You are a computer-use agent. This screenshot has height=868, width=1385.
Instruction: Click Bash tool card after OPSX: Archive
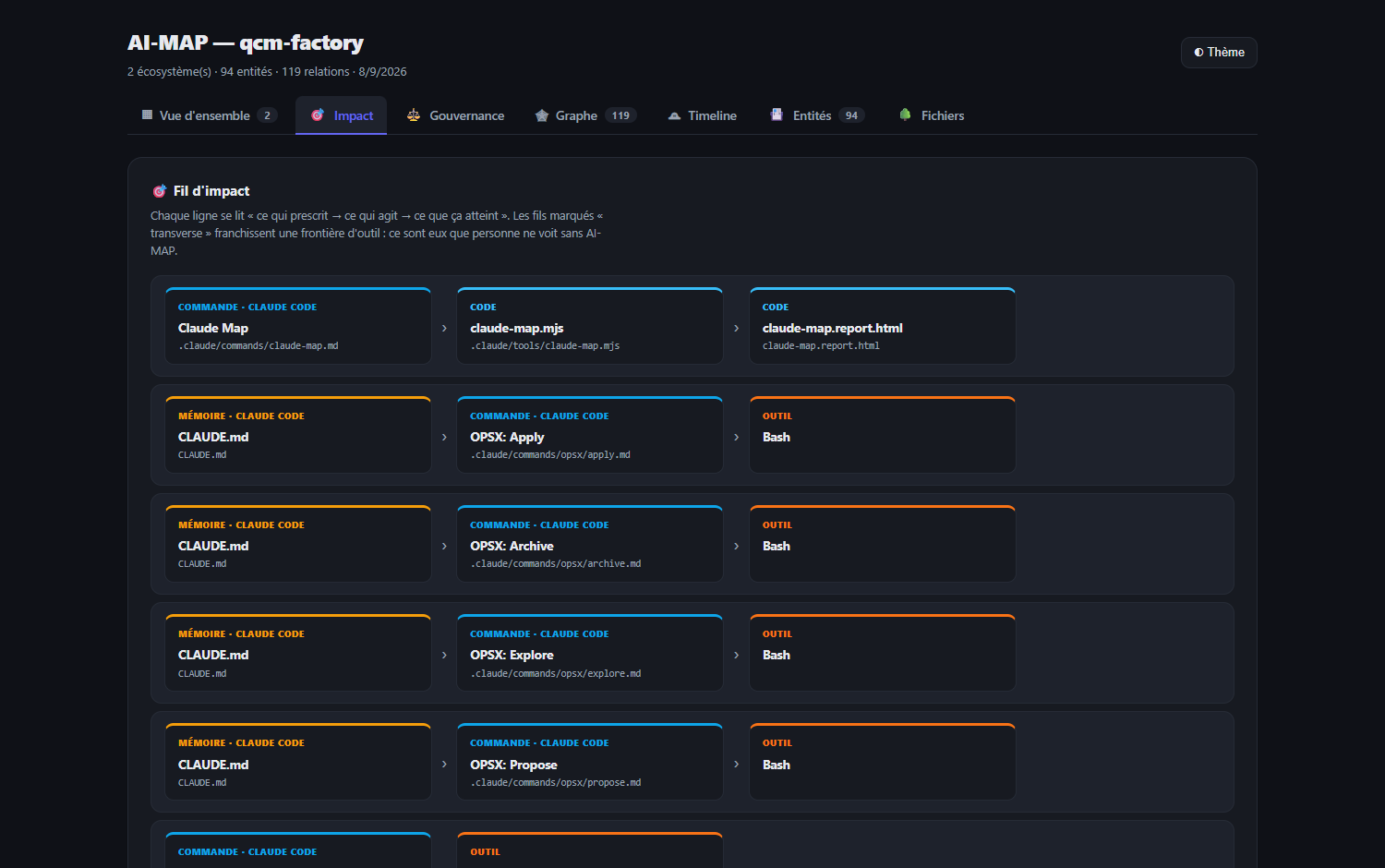tap(883, 544)
